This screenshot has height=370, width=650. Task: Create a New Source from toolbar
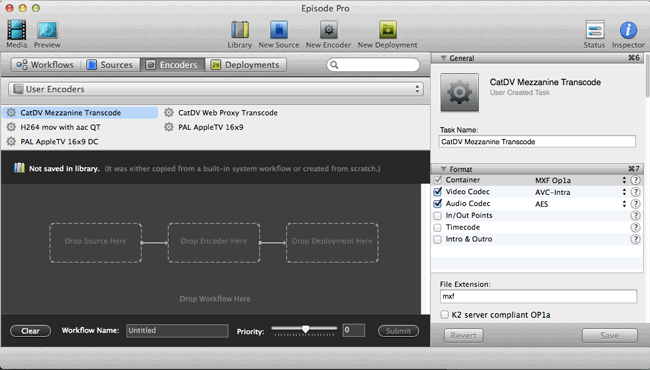pos(279,30)
